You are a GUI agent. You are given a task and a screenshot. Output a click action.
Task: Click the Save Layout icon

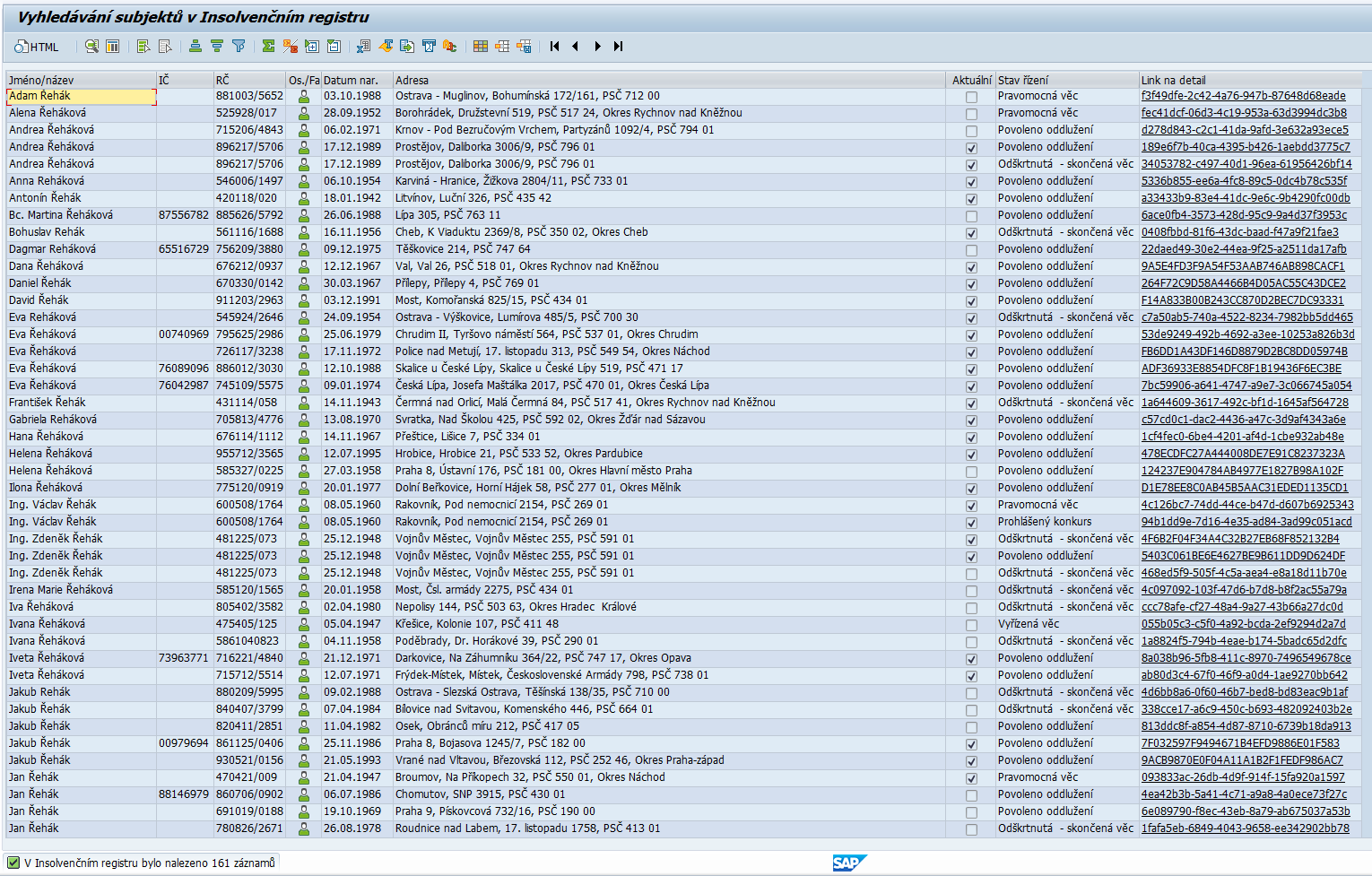click(x=524, y=47)
